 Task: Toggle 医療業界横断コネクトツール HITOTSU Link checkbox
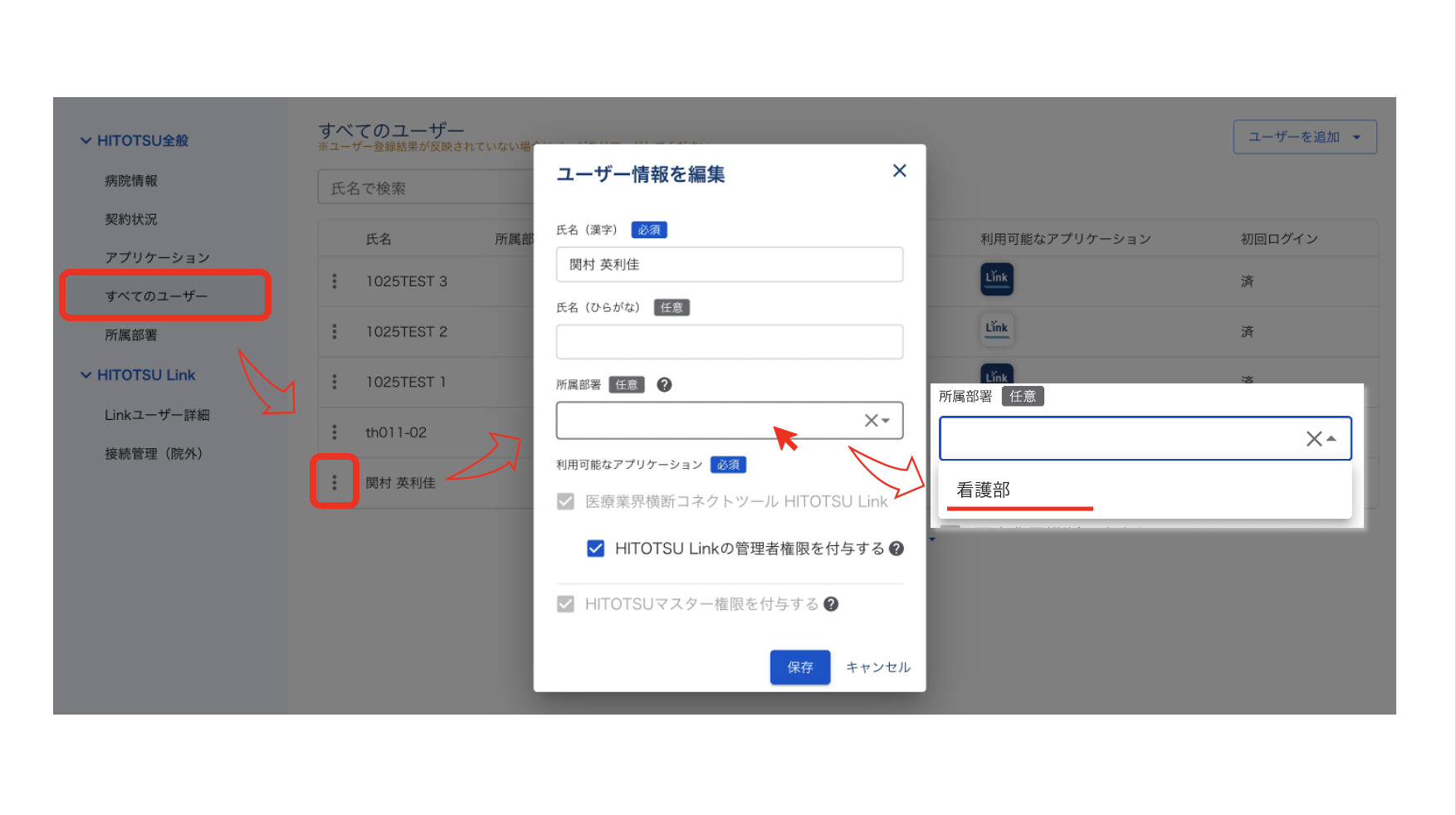565,502
